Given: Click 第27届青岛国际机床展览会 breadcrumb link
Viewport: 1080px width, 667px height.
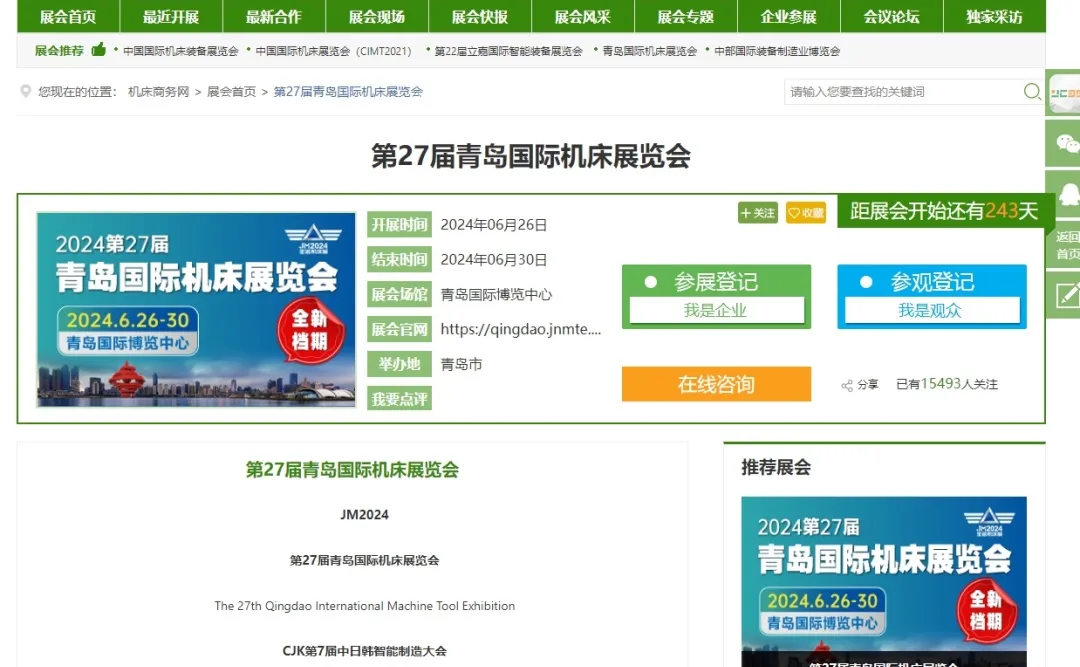Looking at the screenshot, I should (x=349, y=92).
